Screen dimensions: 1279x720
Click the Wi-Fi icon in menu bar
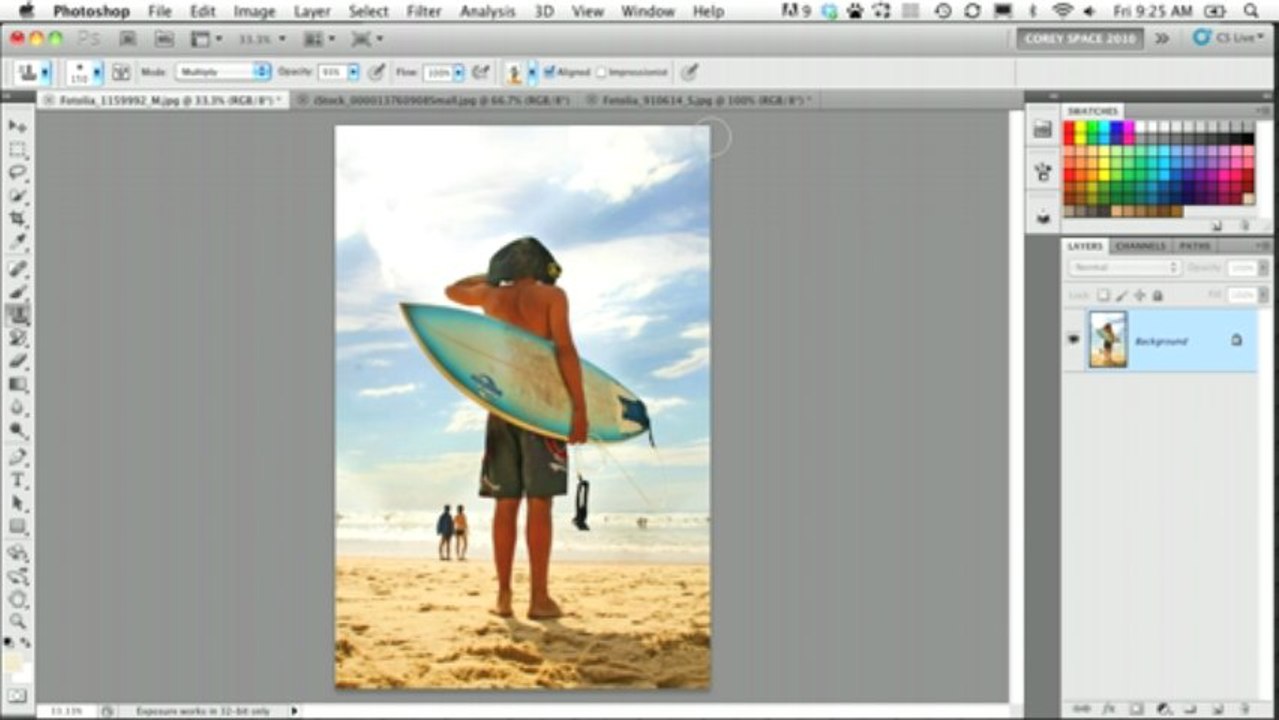pos(1062,11)
